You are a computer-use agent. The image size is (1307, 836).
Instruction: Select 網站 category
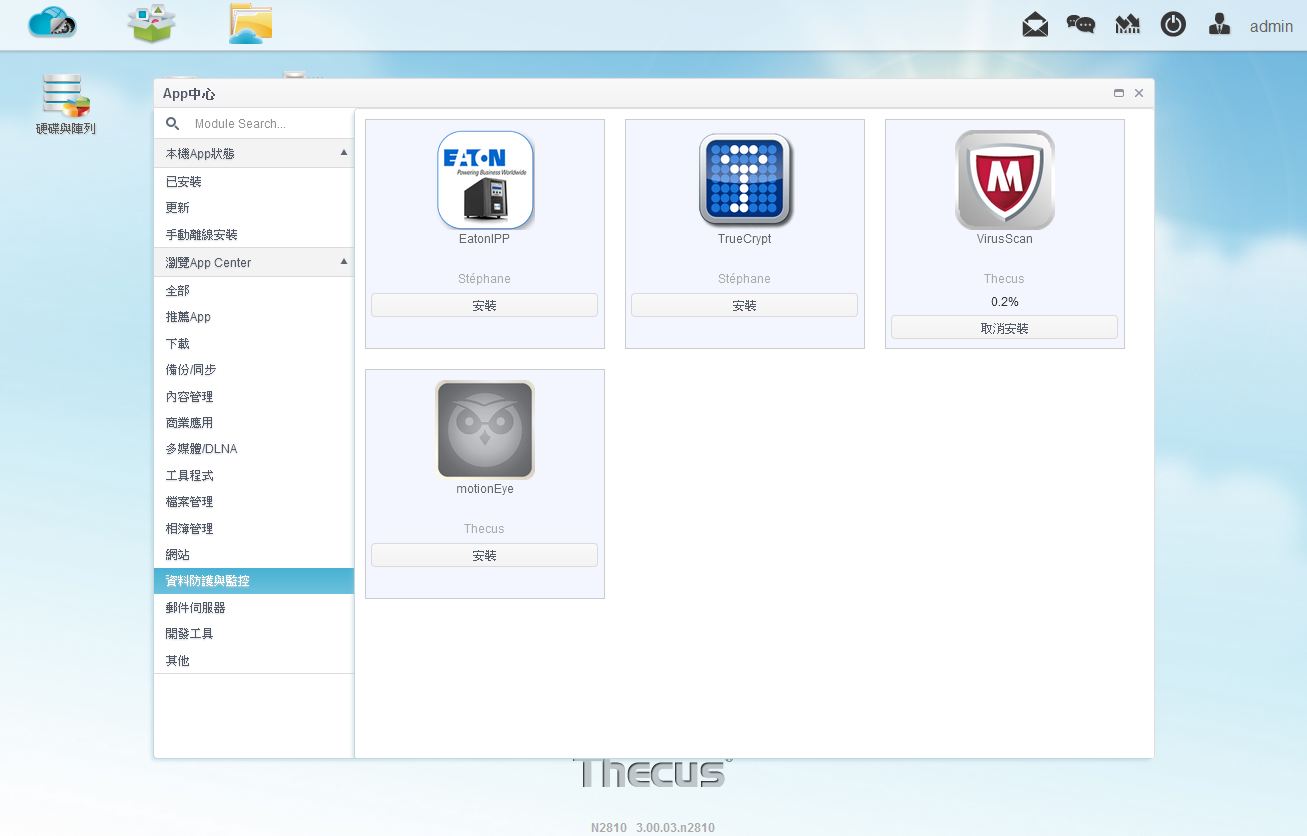point(254,555)
